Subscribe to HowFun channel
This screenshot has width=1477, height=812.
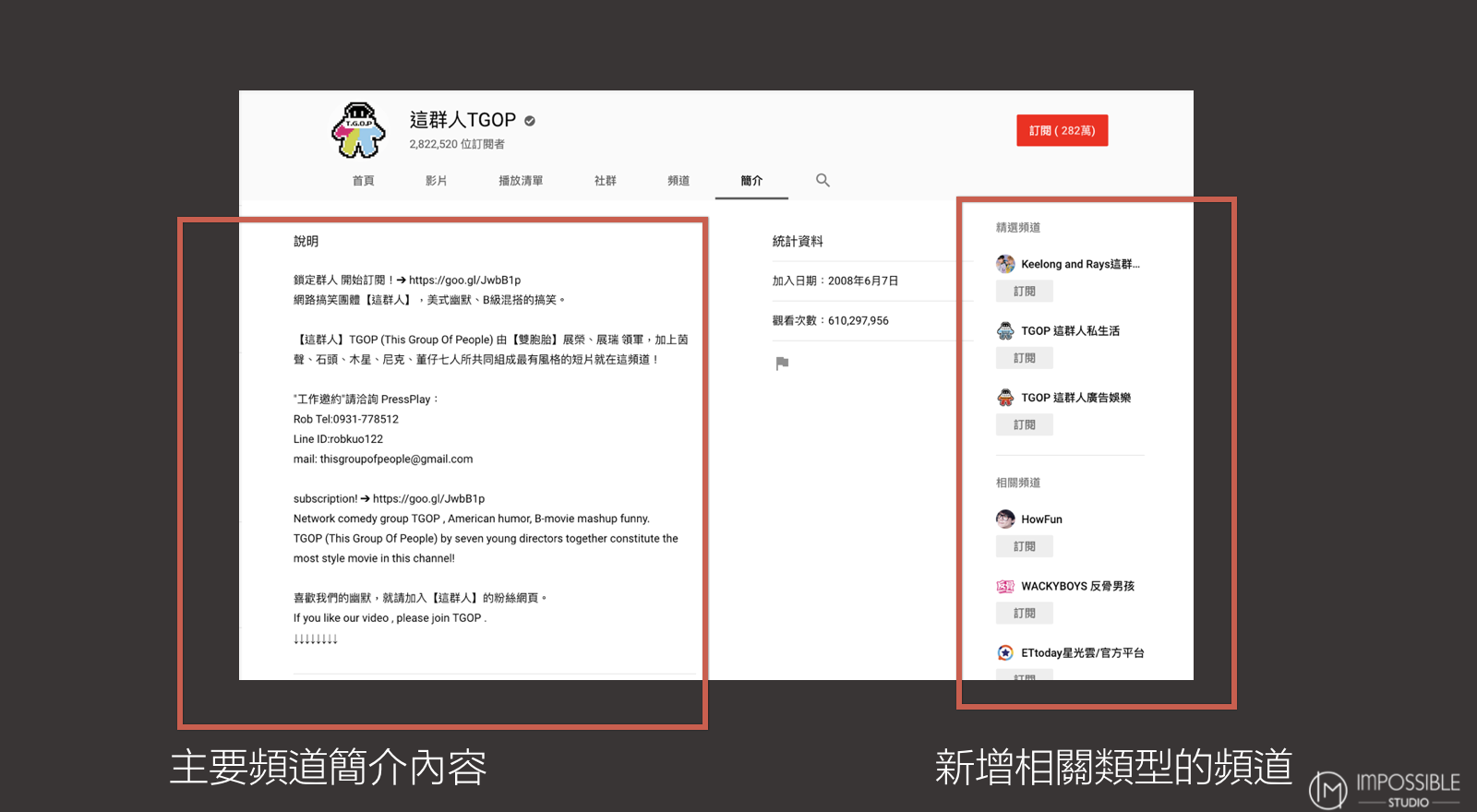tap(1025, 546)
